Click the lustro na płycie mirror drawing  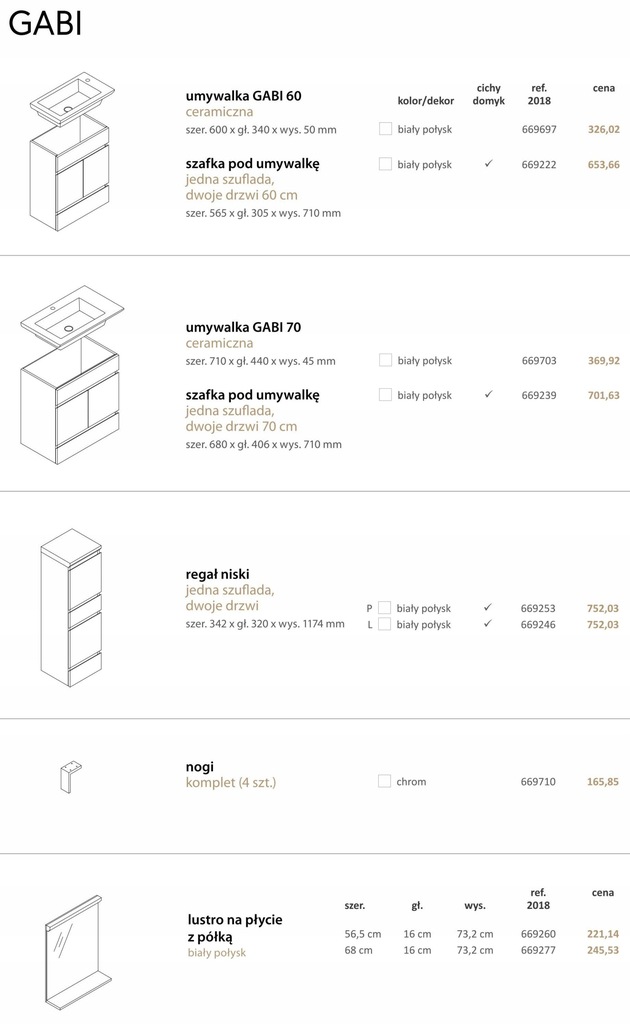coord(74,953)
